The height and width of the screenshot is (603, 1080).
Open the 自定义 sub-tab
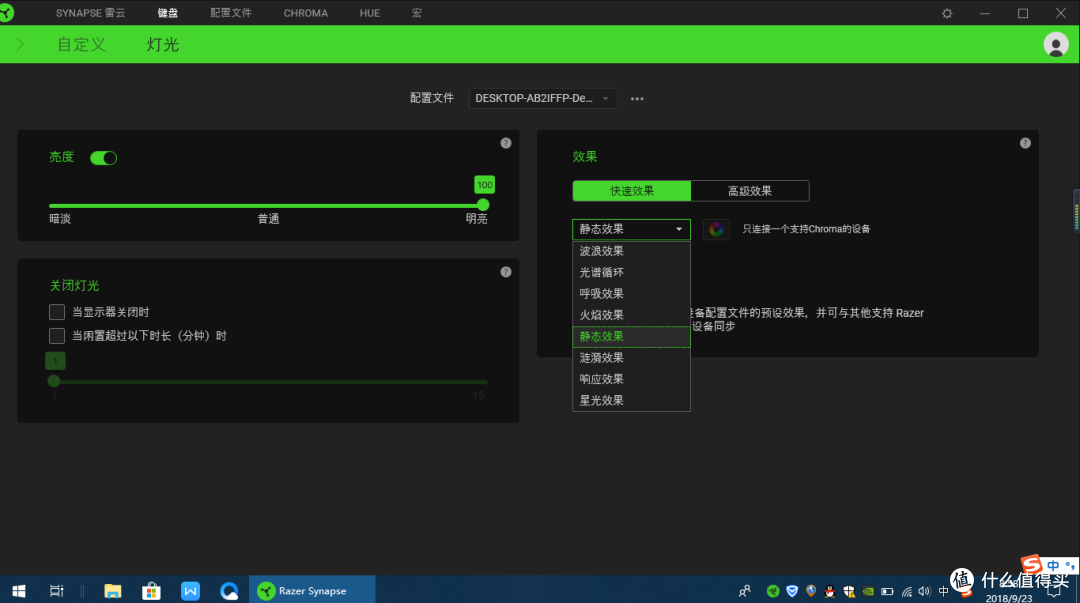[81, 45]
